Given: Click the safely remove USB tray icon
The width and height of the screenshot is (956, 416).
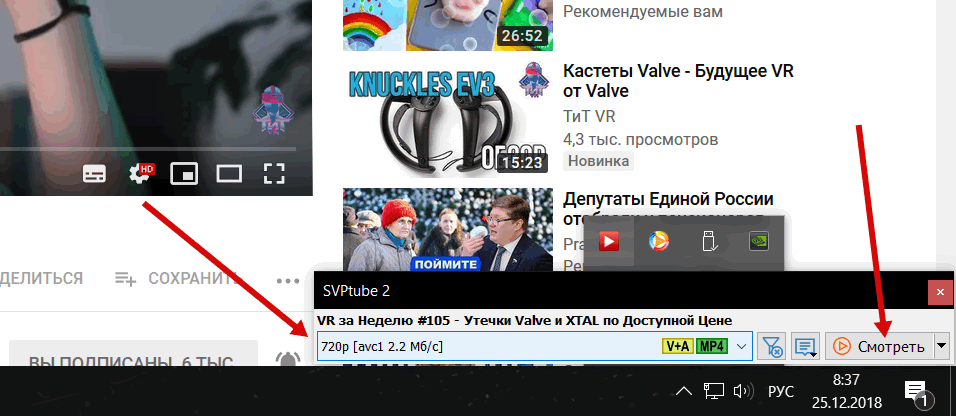Looking at the screenshot, I should [709, 242].
